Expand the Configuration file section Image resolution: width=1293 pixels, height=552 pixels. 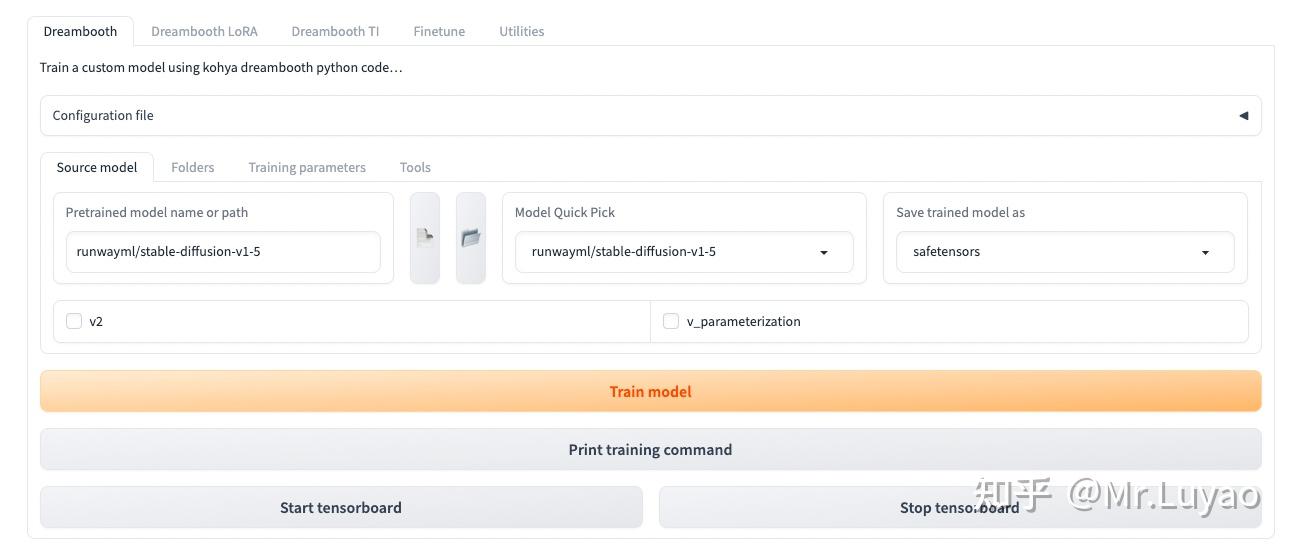(650, 116)
